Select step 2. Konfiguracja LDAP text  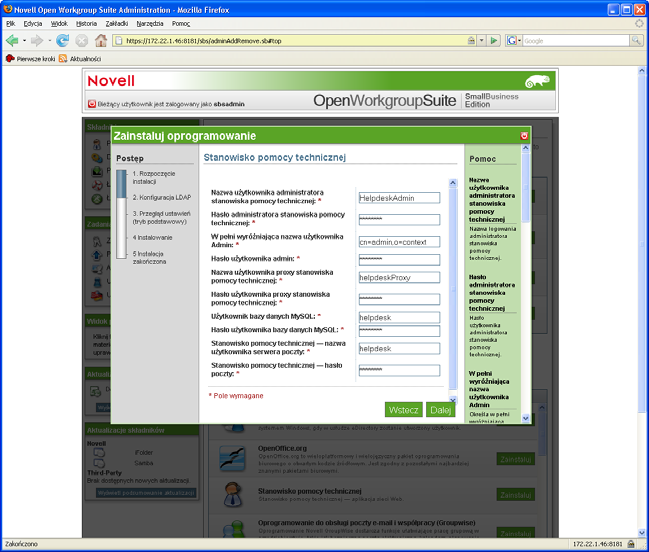(162, 197)
